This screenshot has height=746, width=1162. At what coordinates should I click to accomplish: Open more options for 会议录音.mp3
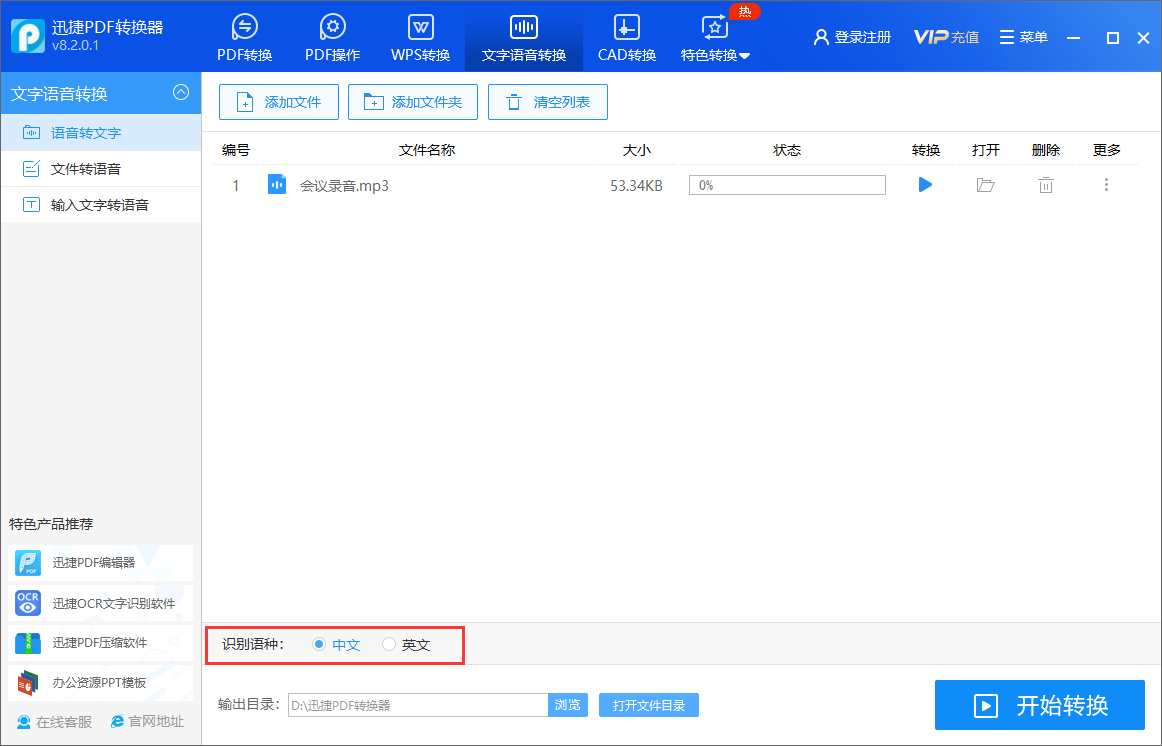[1106, 185]
